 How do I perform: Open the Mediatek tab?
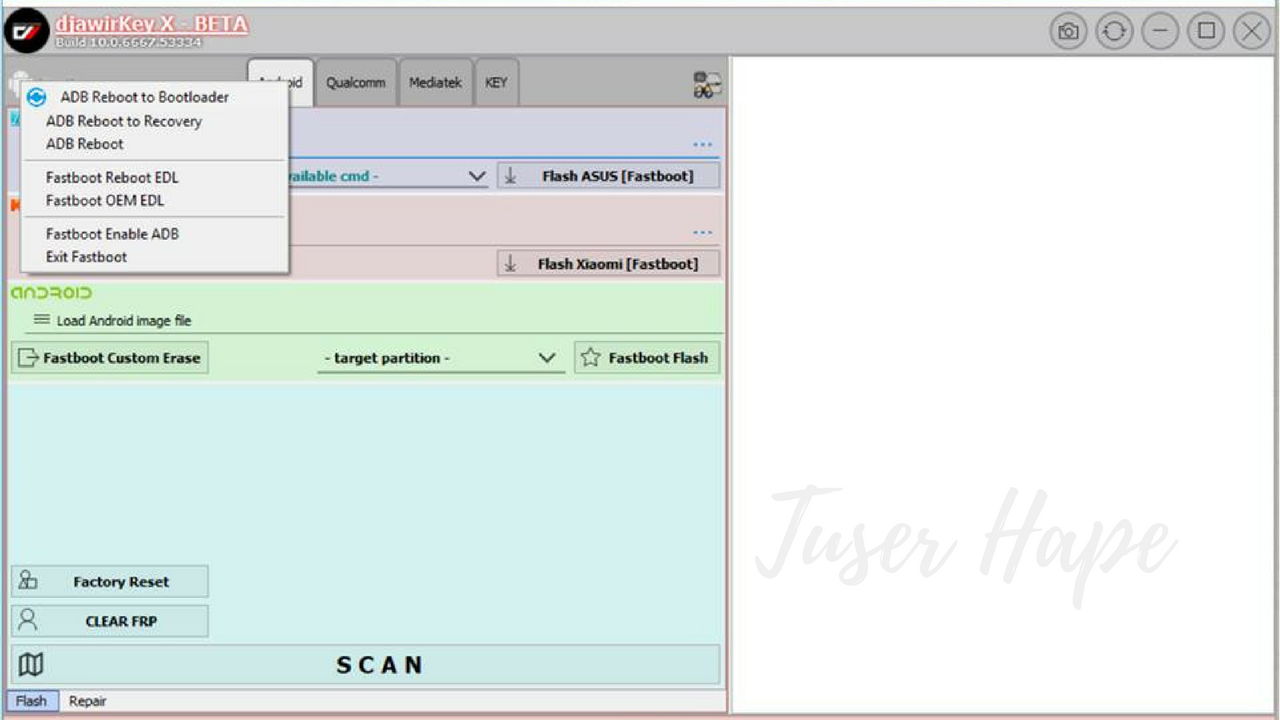pyautogui.click(x=435, y=83)
